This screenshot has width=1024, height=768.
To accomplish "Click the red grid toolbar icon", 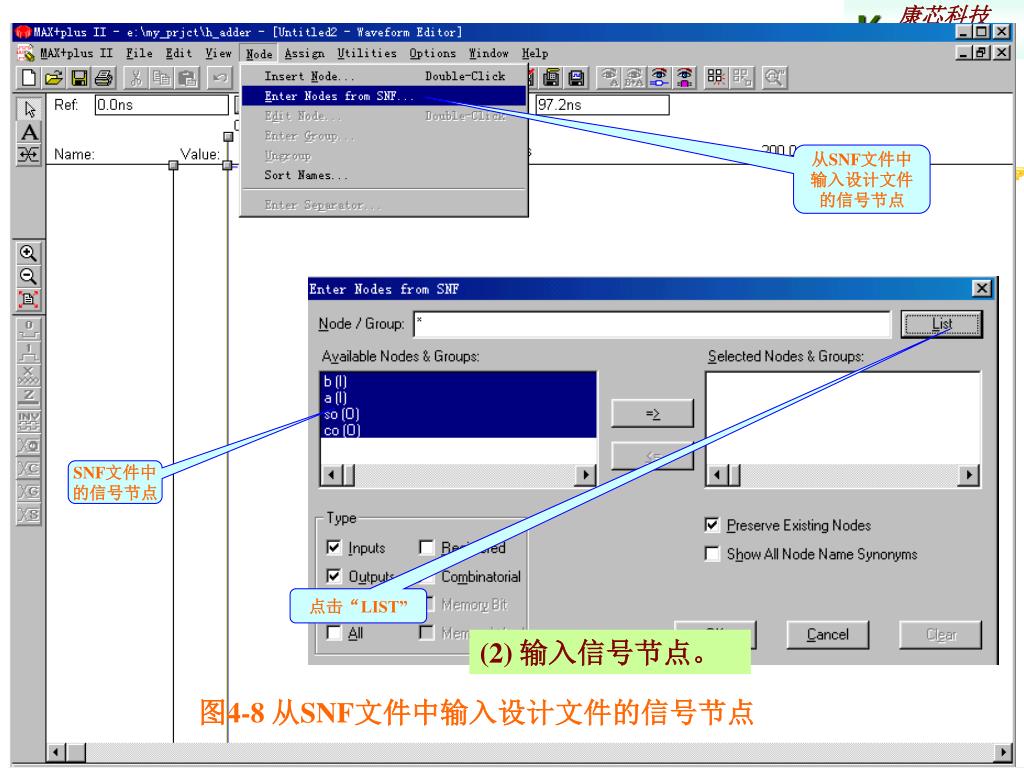I will [716, 78].
